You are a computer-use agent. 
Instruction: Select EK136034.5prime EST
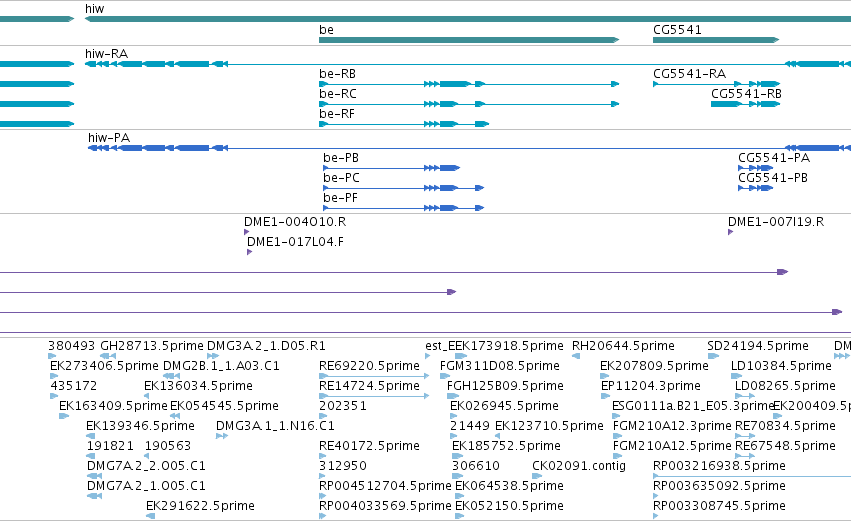(148, 396)
